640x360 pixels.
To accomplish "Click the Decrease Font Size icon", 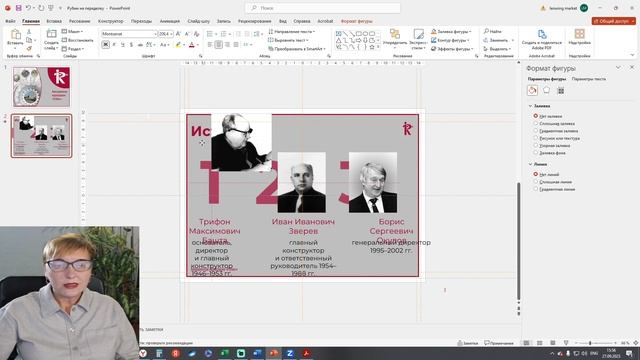I will 187,34.
